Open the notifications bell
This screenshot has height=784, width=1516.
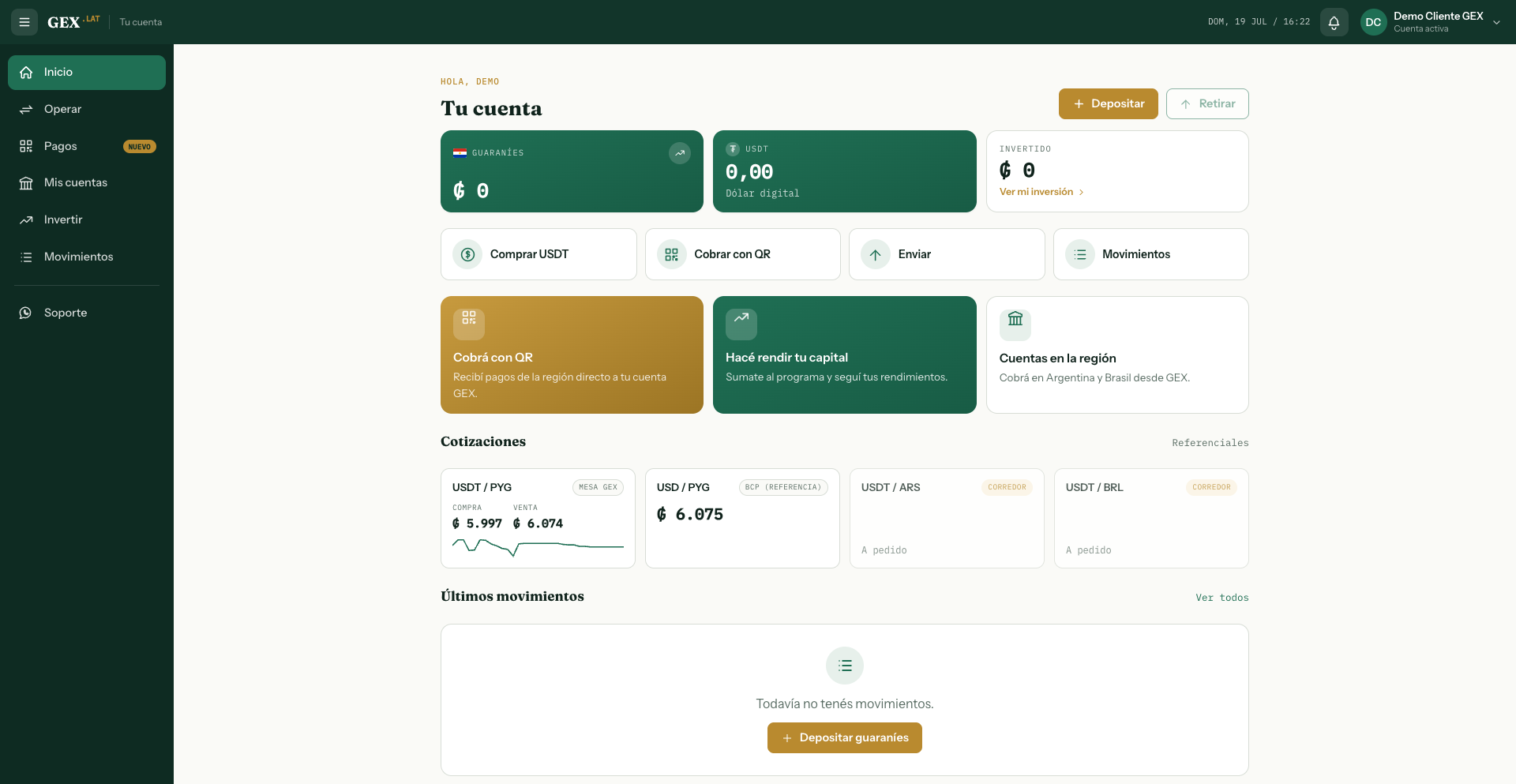coord(1334,22)
